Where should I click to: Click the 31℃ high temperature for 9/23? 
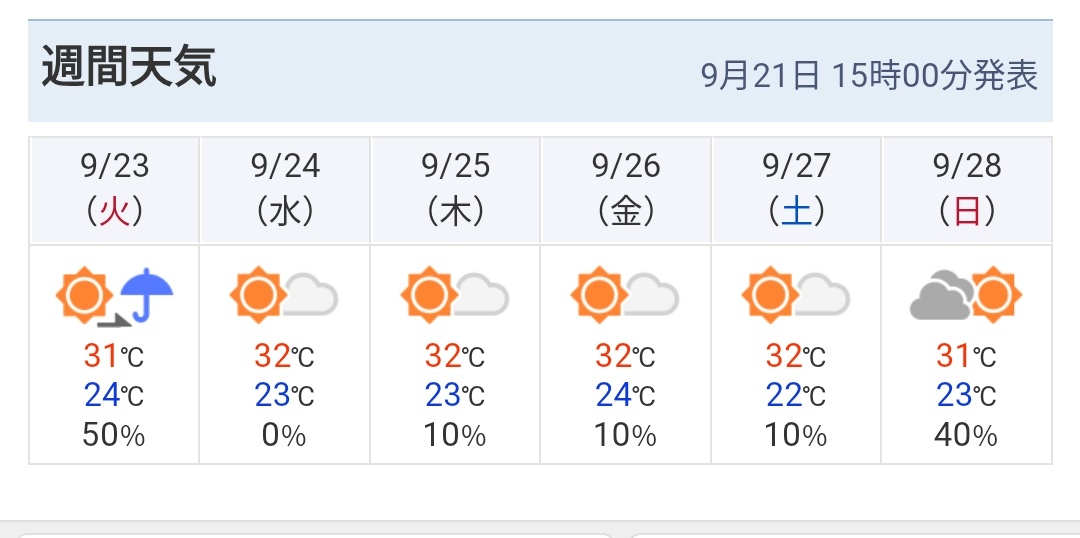pos(115,355)
